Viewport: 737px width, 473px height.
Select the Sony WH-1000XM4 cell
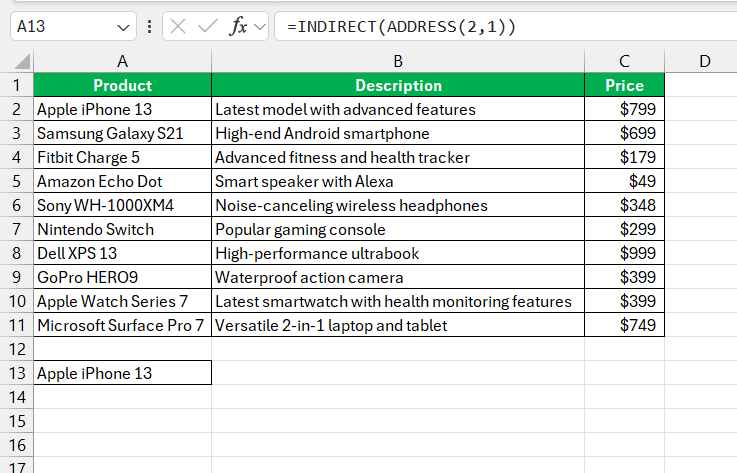[x=122, y=205]
